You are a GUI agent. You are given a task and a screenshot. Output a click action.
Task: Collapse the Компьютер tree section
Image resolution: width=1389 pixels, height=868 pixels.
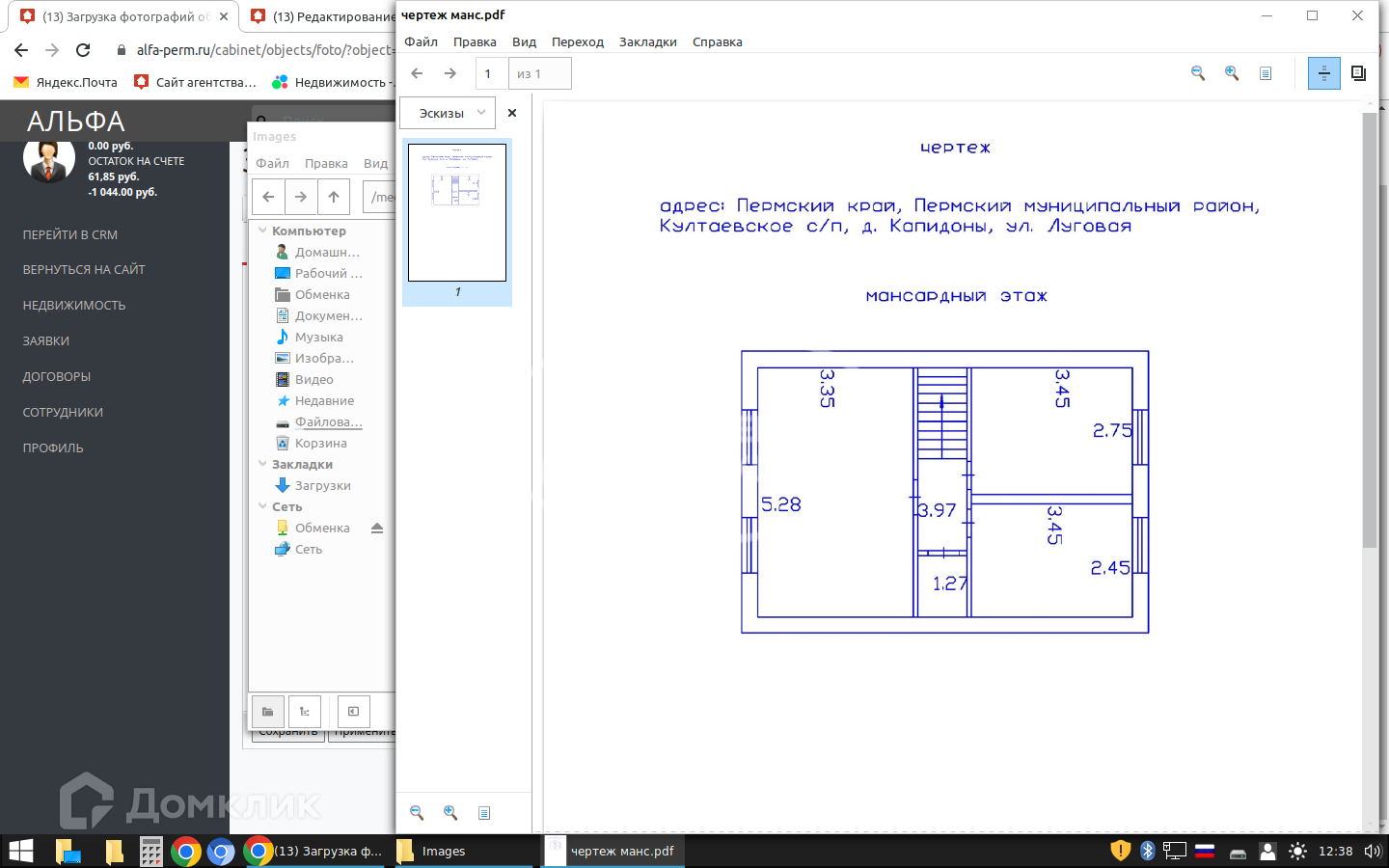coord(262,231)
